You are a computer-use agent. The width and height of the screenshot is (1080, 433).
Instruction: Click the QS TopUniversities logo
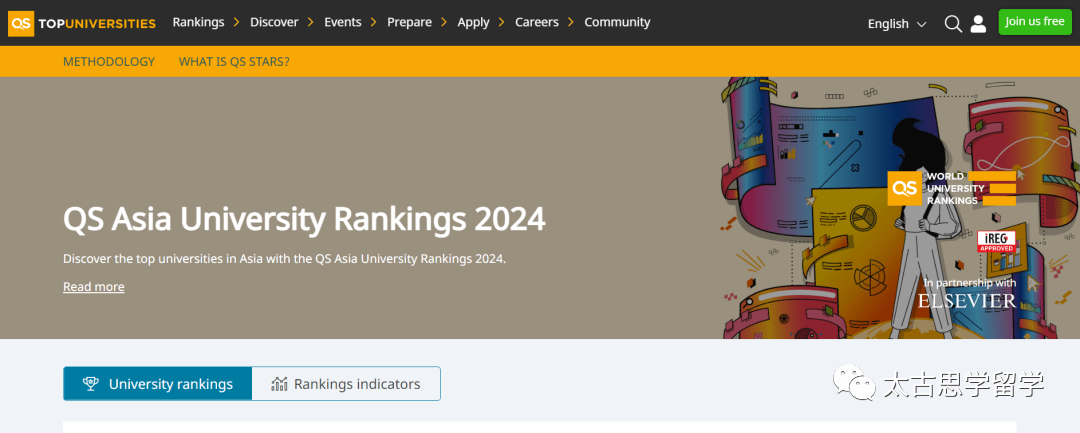click(82, 23)
